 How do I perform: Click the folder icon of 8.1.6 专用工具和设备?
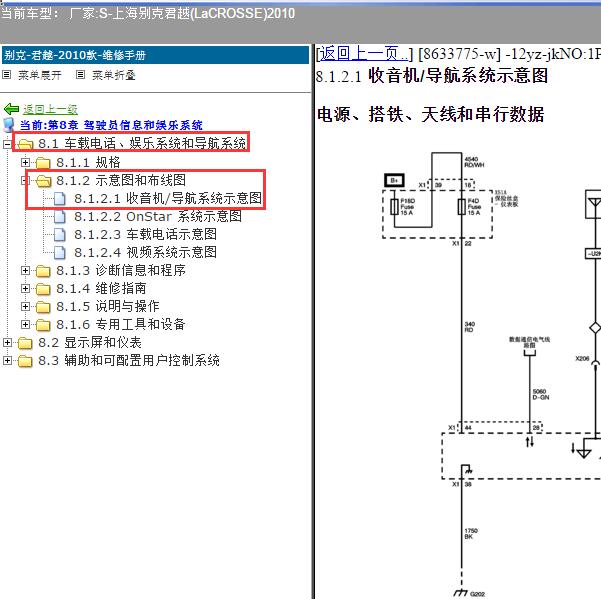coord(43,325)
